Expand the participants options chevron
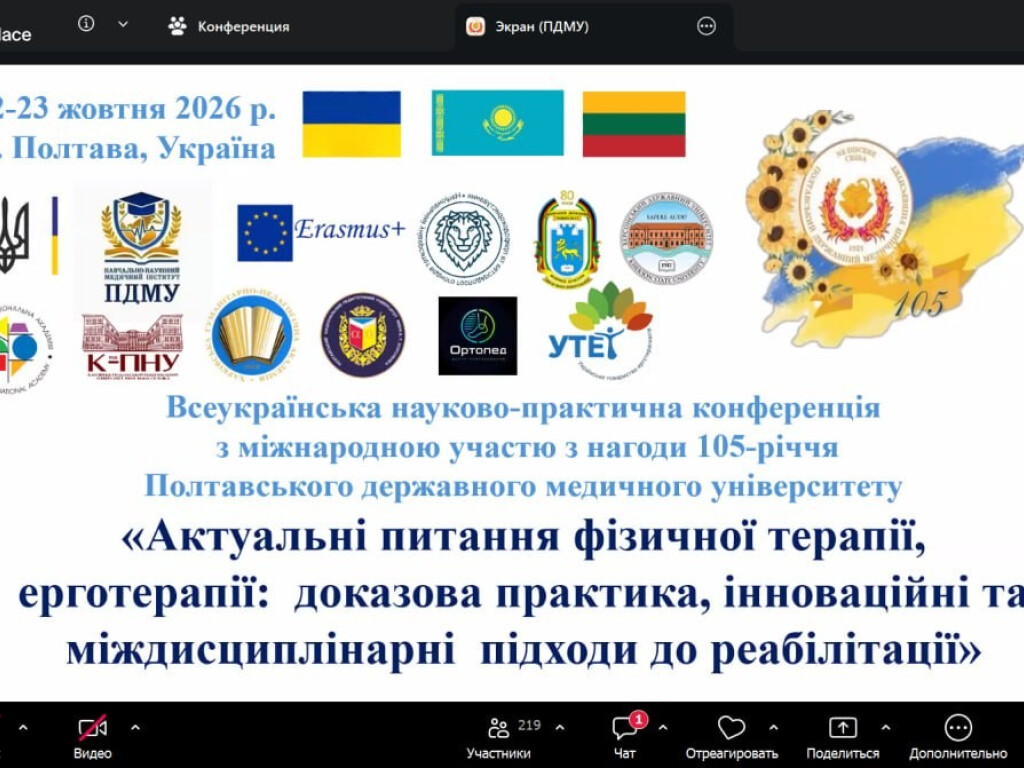 tap(560, 727)
